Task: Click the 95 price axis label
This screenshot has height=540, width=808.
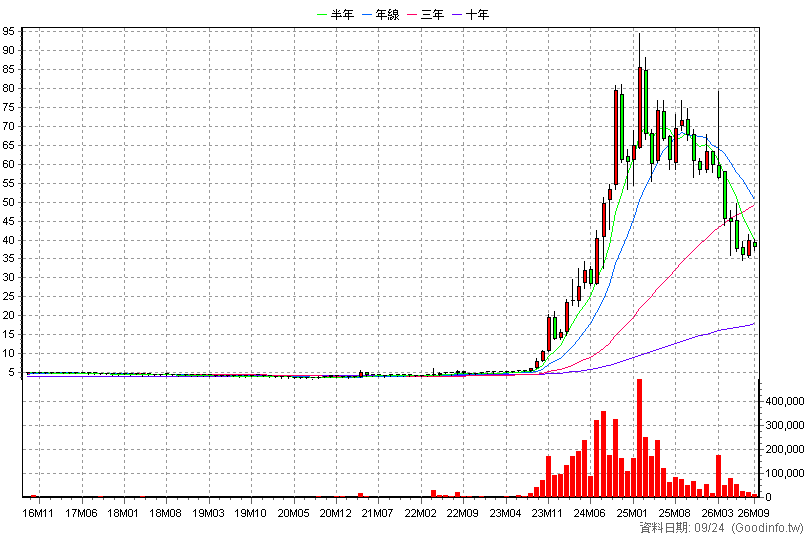Action: click(x=9, y=32)
